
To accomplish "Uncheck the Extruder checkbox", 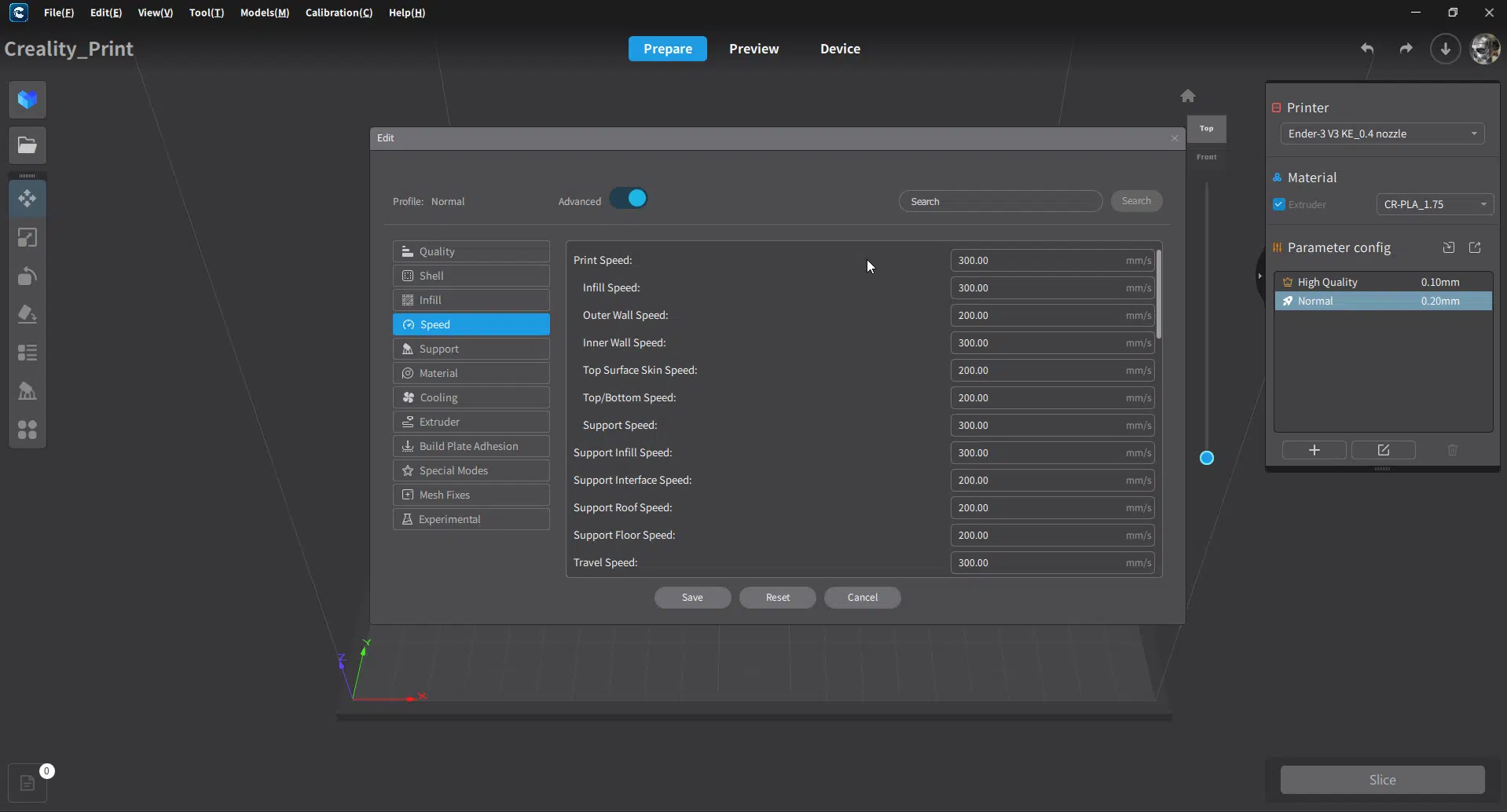I will click(x=1279, y=204).
